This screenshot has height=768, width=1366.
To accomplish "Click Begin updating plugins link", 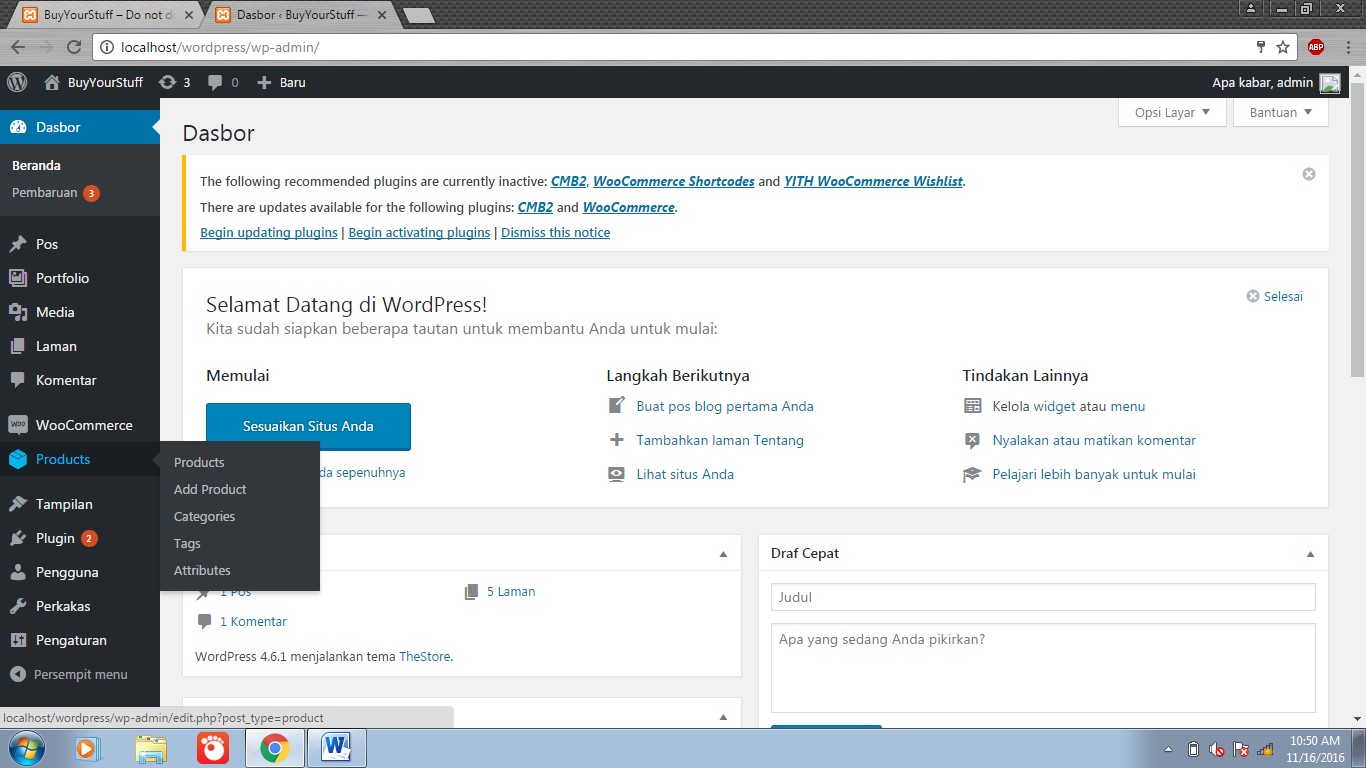I will (x=269, y=232).
